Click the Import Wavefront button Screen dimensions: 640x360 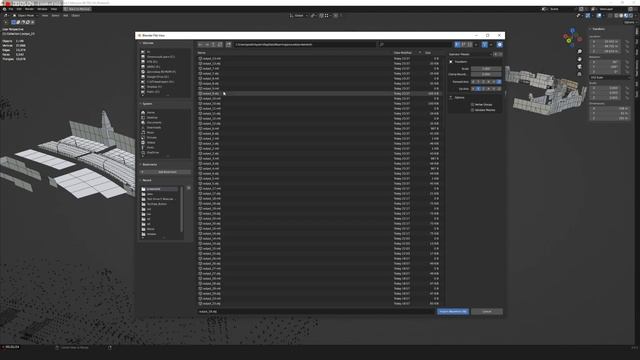point(453,311)
